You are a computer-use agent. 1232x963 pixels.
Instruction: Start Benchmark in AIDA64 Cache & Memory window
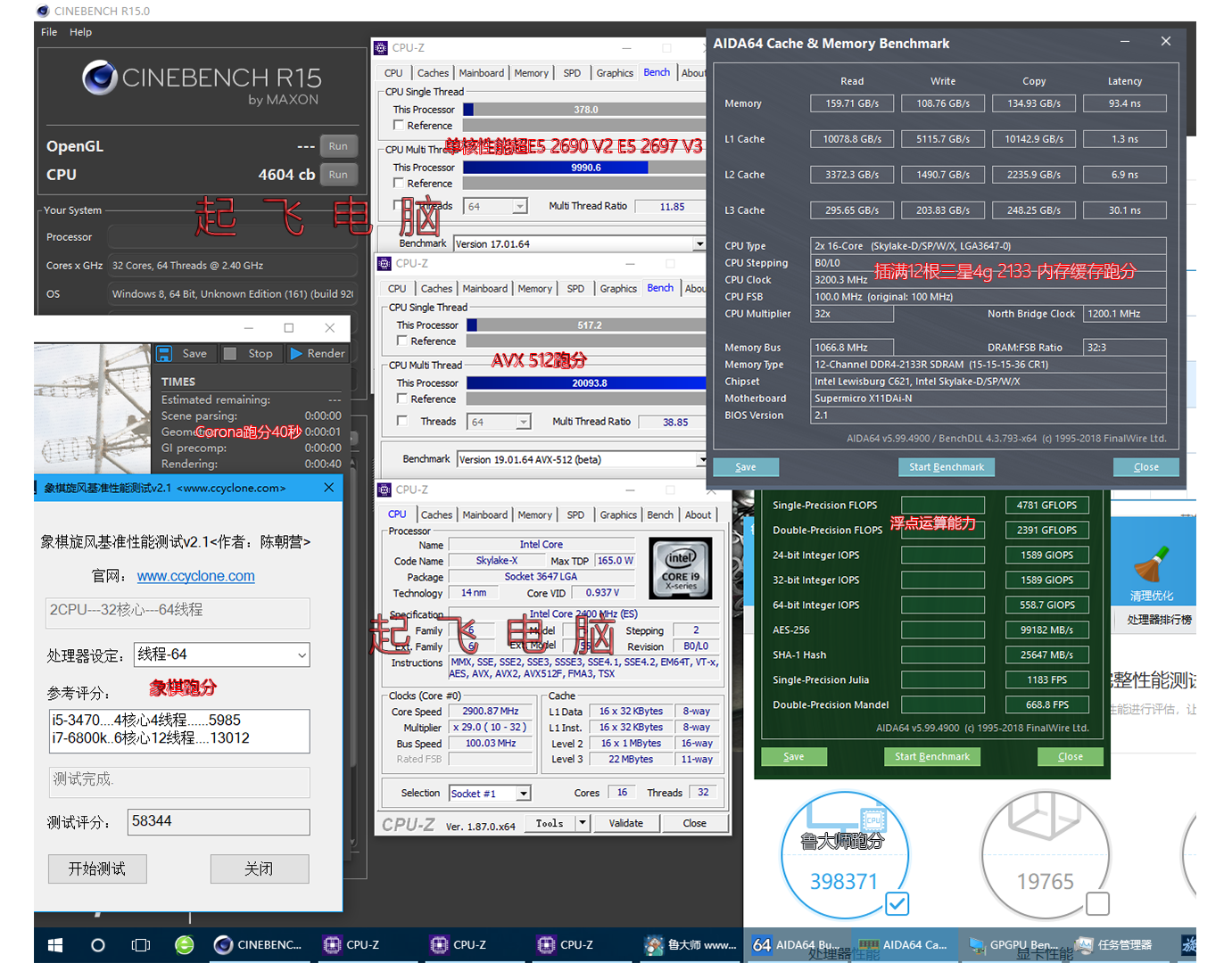(x=947, y=467)
